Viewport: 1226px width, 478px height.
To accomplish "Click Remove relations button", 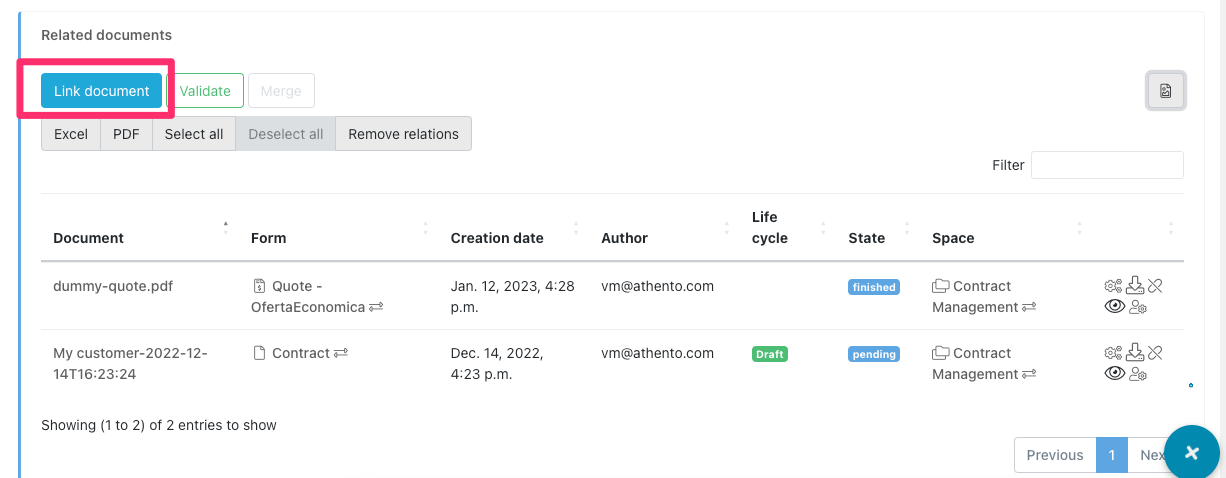I will point(403,134).
